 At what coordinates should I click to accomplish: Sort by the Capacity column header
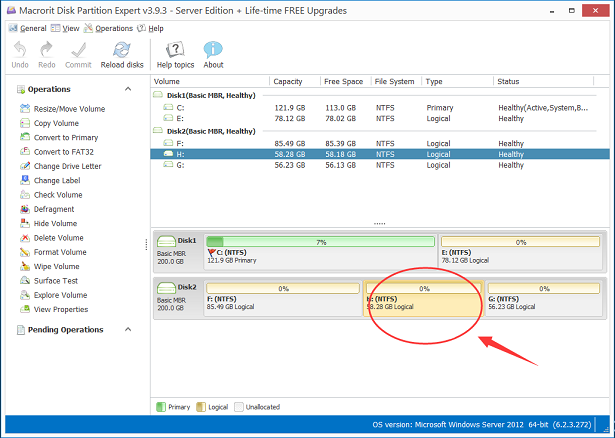click(x=295, y=81)
